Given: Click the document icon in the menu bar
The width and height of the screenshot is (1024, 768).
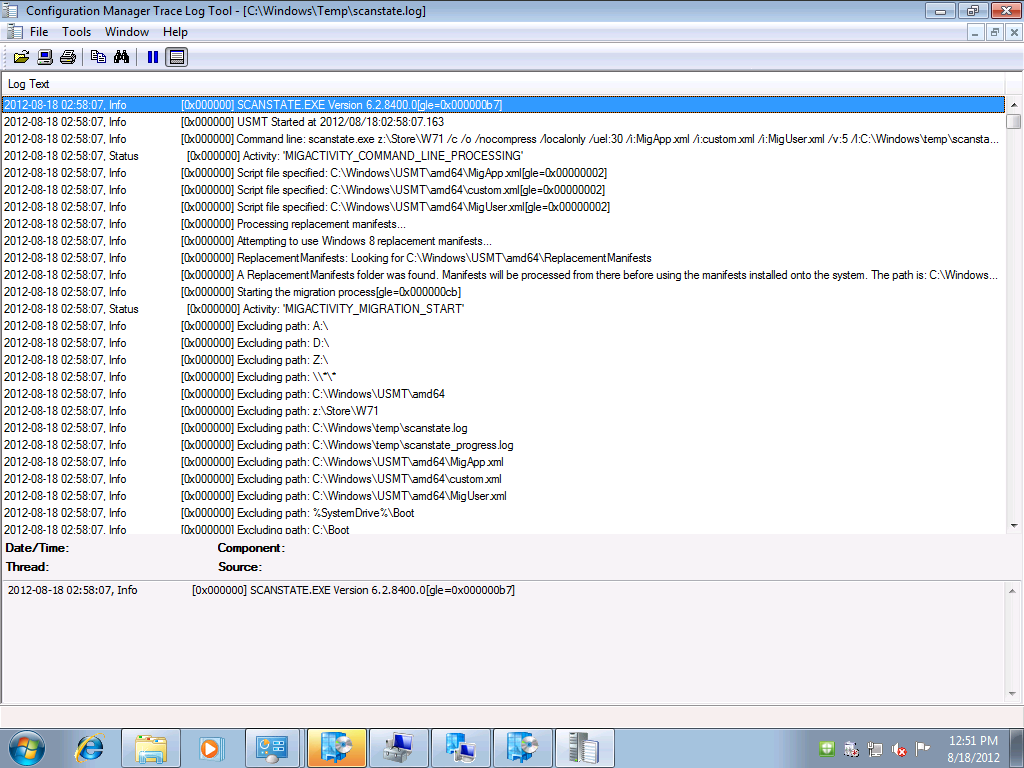Looking at the screenshot, I should (14, 31).
